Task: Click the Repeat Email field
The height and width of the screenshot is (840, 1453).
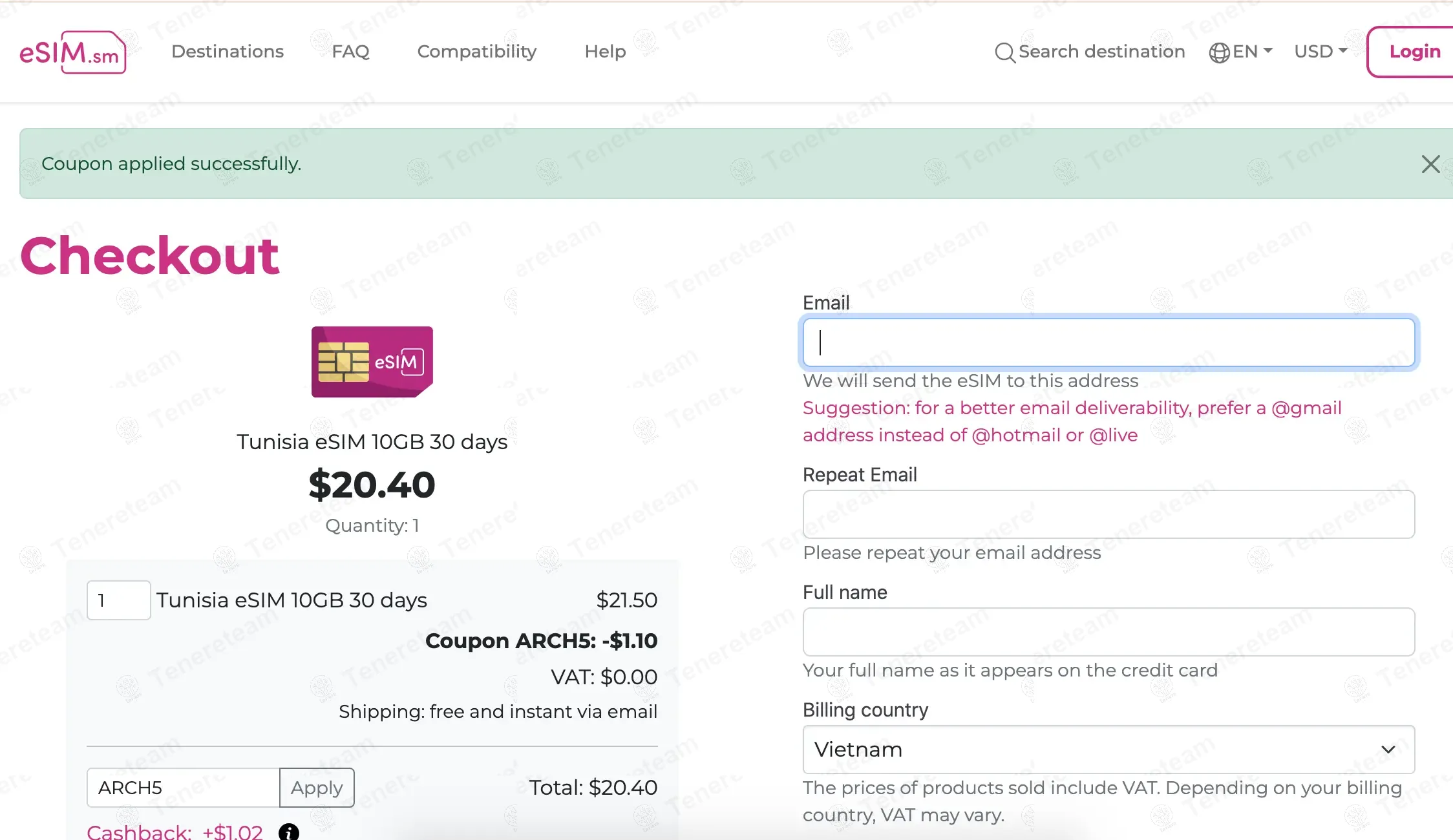Action: (1108, 514)
